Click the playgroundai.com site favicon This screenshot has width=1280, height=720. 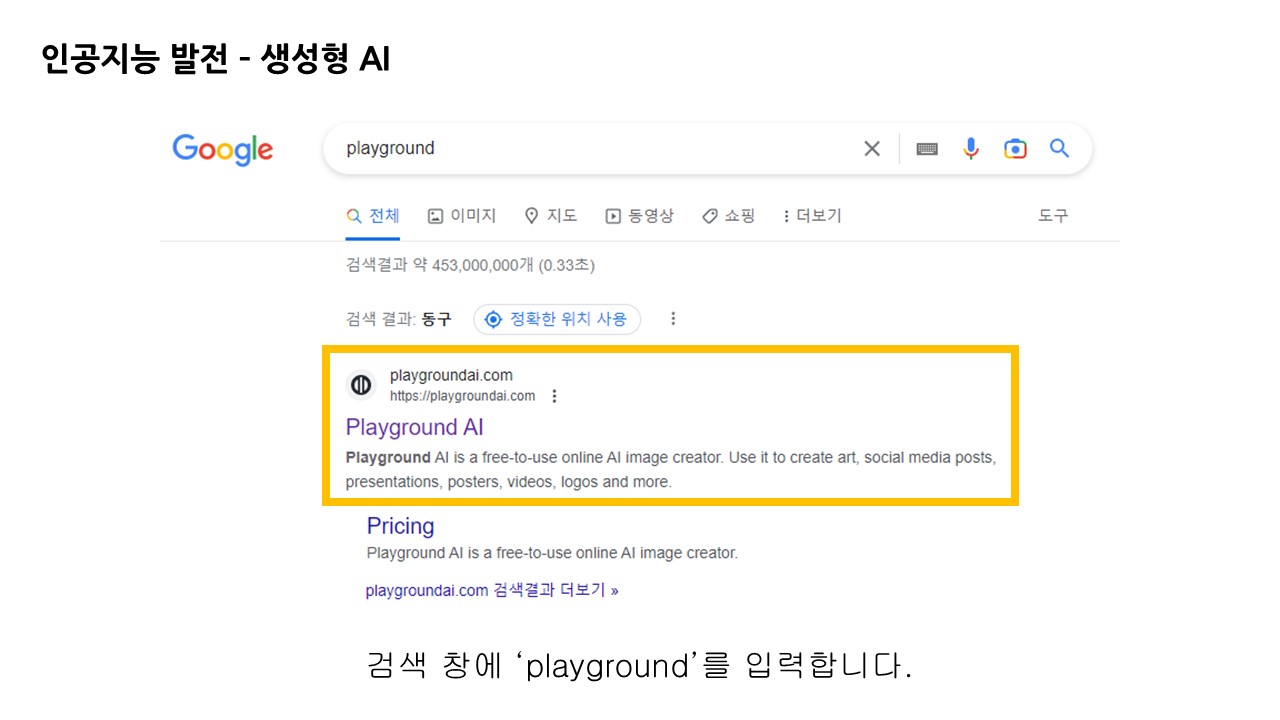(361, 385)
